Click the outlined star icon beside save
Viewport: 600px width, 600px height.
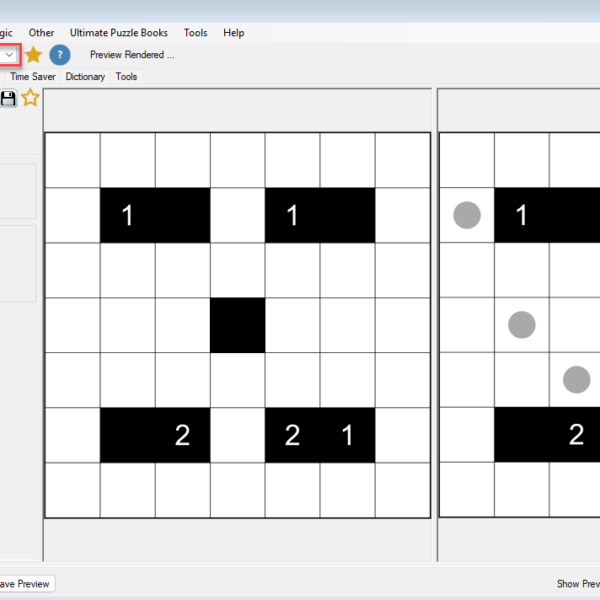[x=30, y=97]
